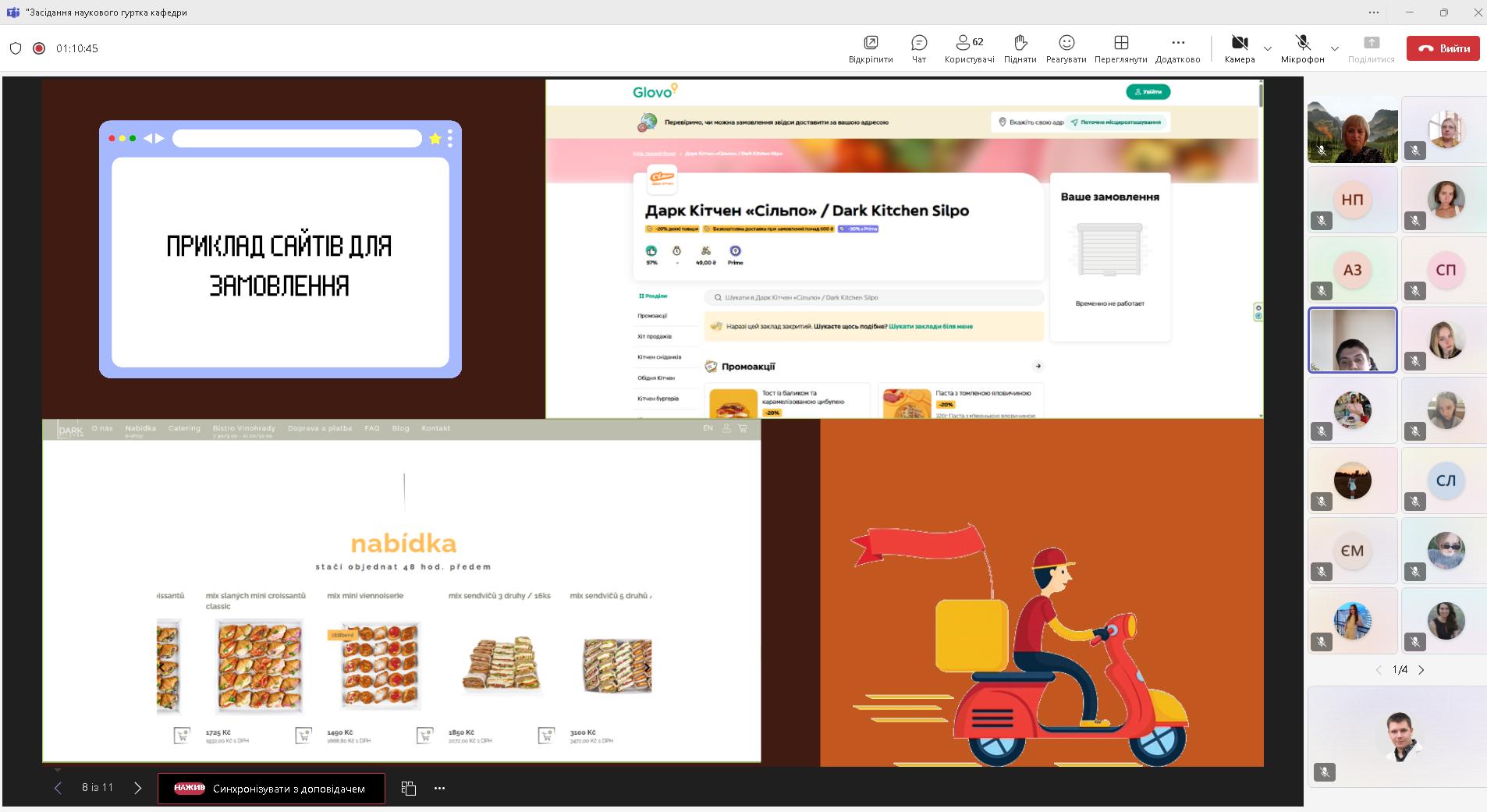Click the account icon in Dark site header
The height and width of the screenshot is (812, 1487).
(x=726, y=428)
